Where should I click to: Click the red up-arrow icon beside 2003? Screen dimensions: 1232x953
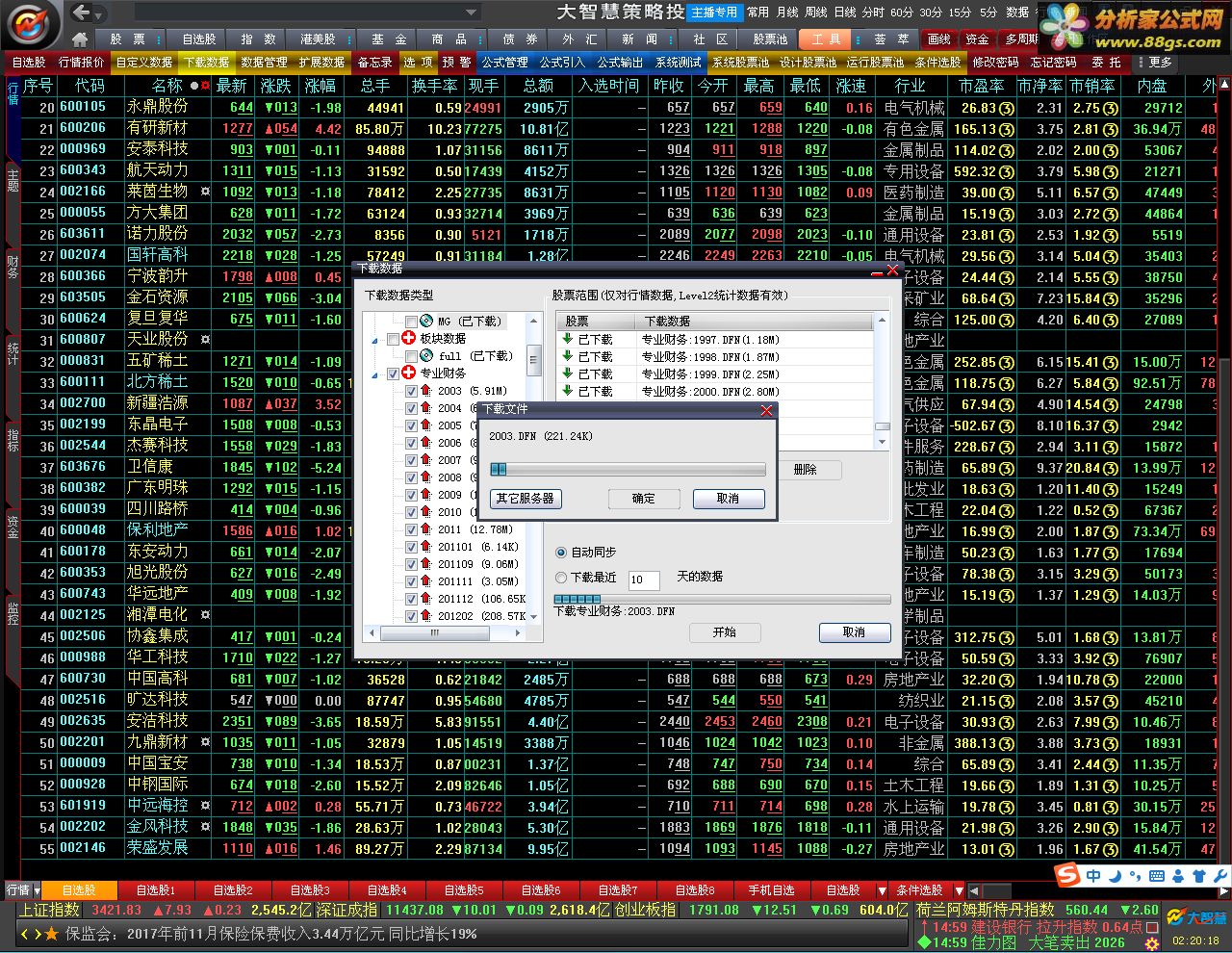425,391
